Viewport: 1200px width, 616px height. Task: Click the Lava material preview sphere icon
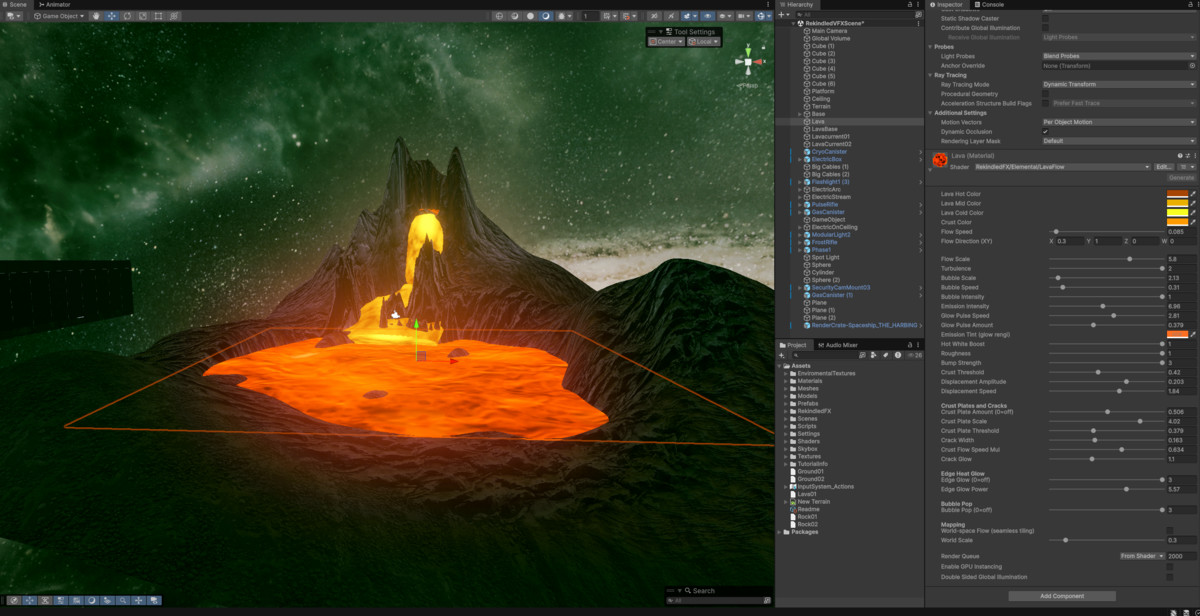pyautogui.click(x=940, y=160)
